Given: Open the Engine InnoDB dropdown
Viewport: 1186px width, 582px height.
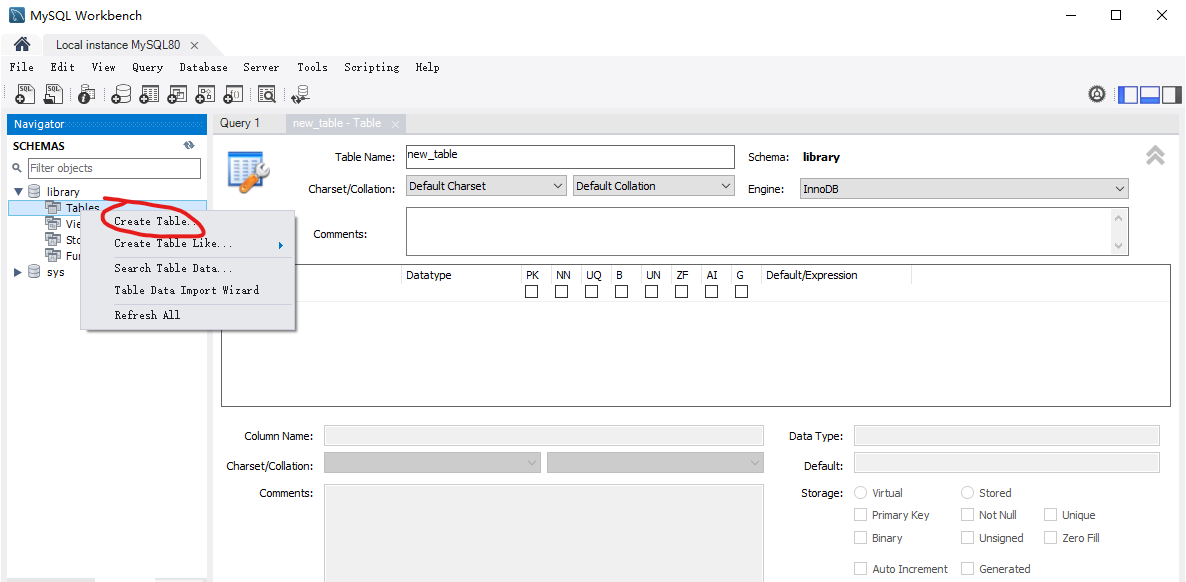Looking at the screenshot, I should tap(964, 189).
